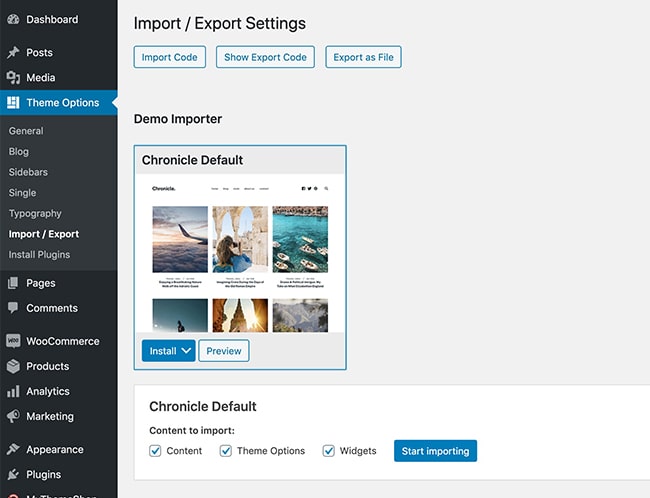This screenshot has height=498, width=650.
Task: Open the Install dropdown arrow
Action: tap(187, 351)
